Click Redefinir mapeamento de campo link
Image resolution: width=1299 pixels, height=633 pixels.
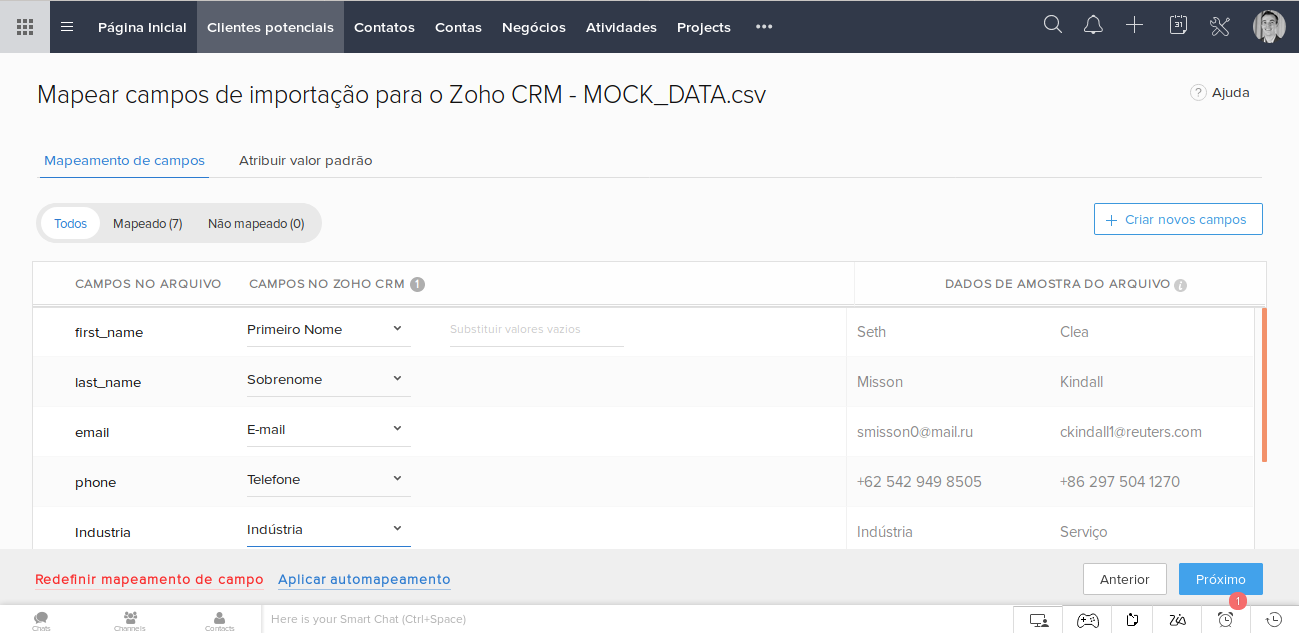coord(149,580)
